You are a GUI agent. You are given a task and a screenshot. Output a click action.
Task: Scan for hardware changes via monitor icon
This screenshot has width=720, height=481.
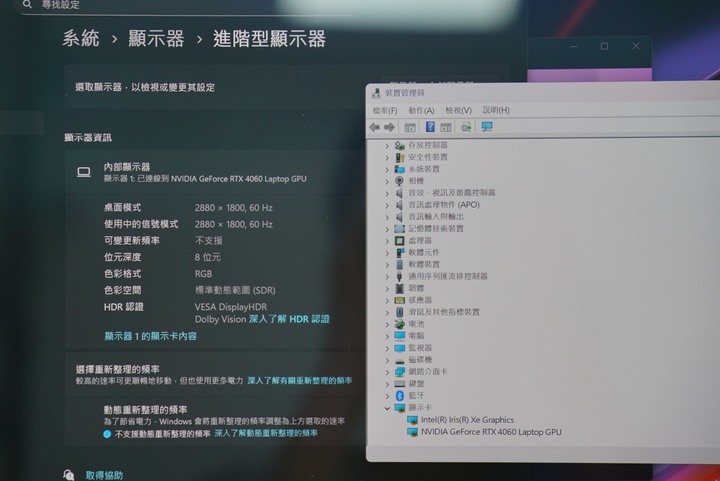[487, 126]
